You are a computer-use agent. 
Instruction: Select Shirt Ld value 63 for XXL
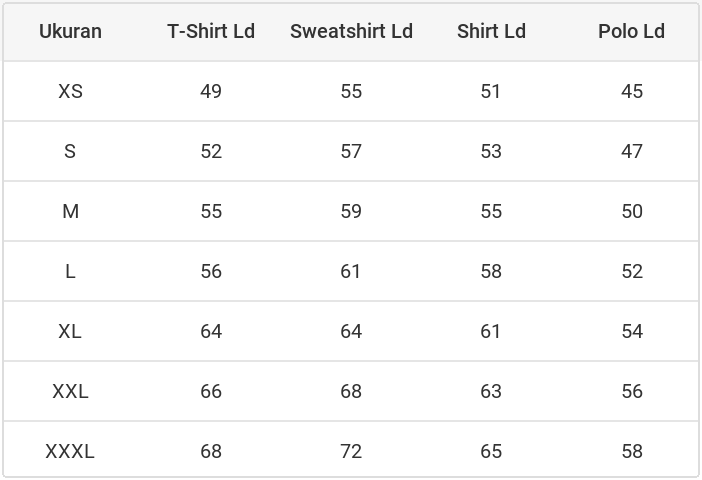pyautogui.click(x=491, y=391)
